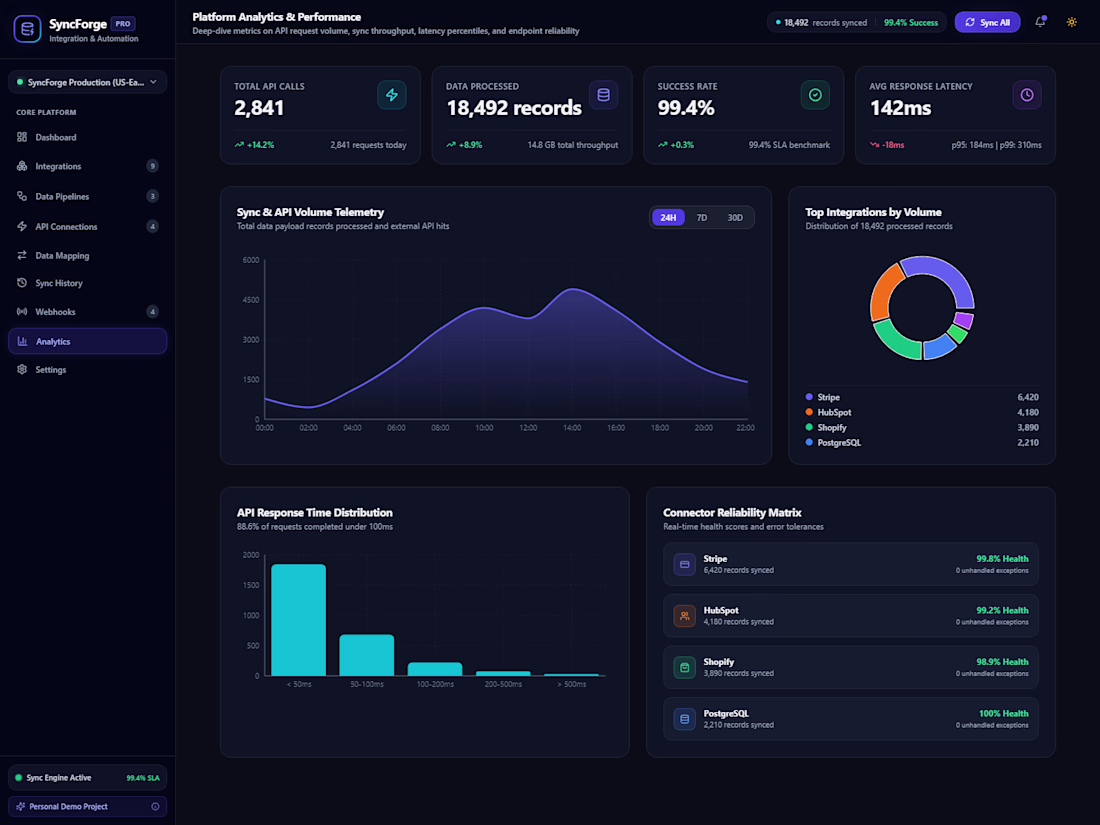This screenshot has width=1100, height=825.
Task: Click the +8.9% trend under Data Processed
Action: tap(464, 145)
